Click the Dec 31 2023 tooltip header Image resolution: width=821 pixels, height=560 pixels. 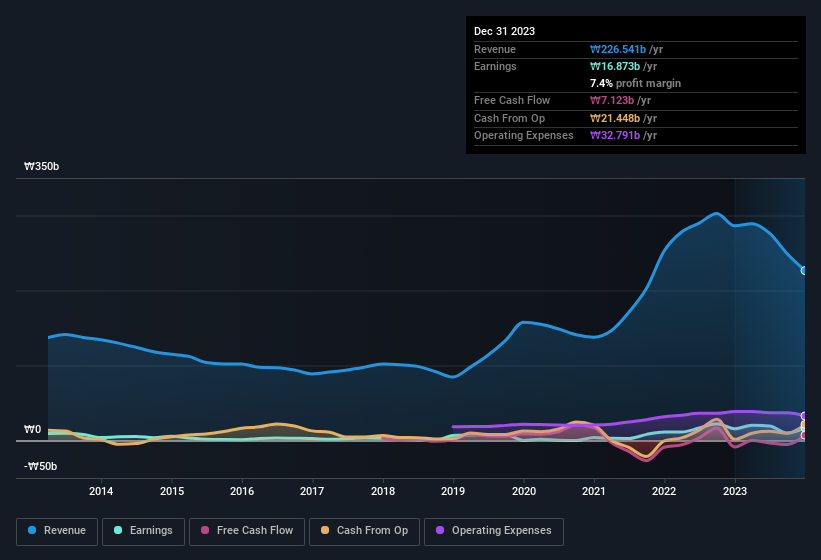point(504,31)
